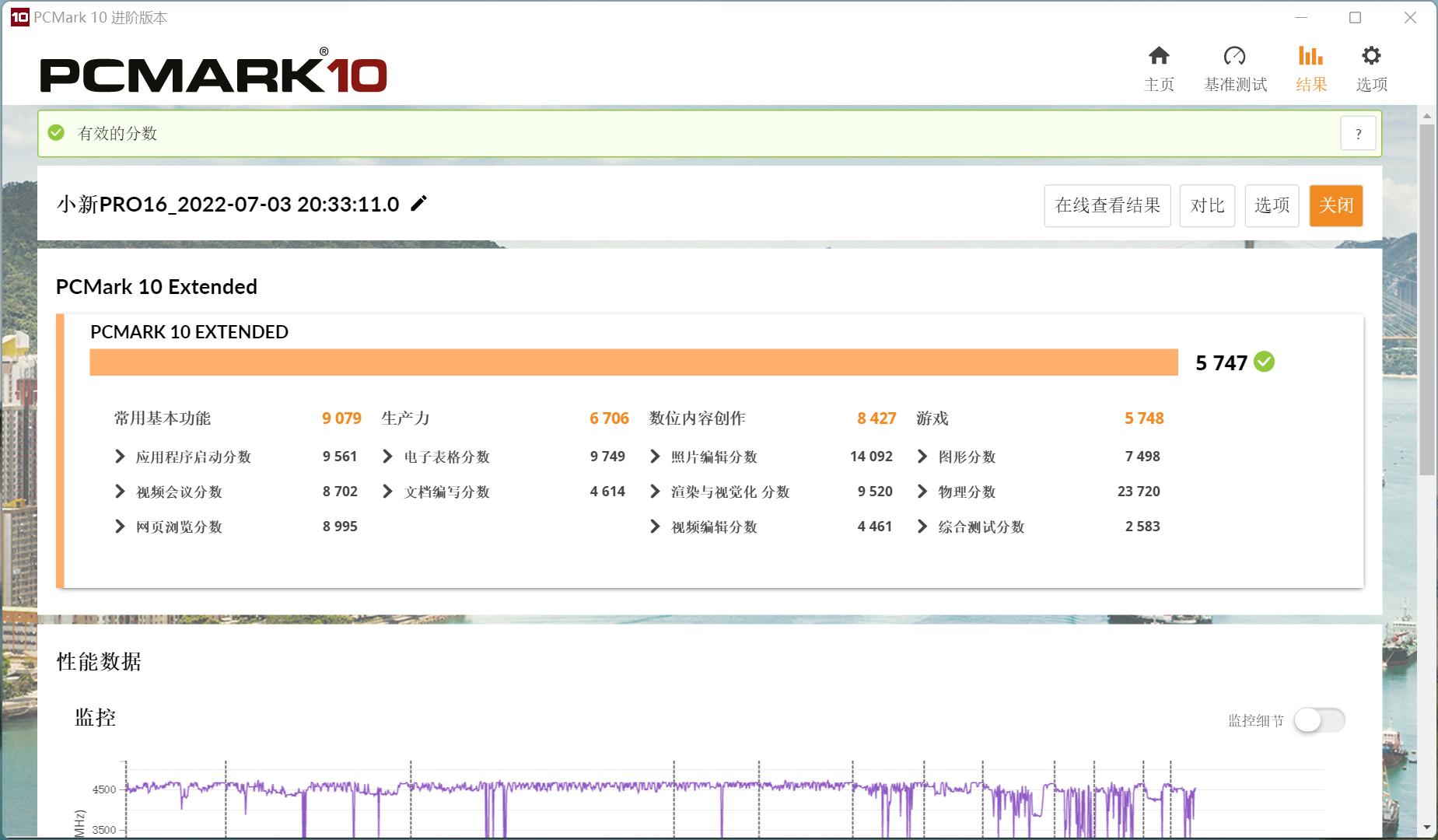The height and width of the screenshot is (840, 1438).
Task: Click the web browsing score 8 995
Action: tap(340, 527)
